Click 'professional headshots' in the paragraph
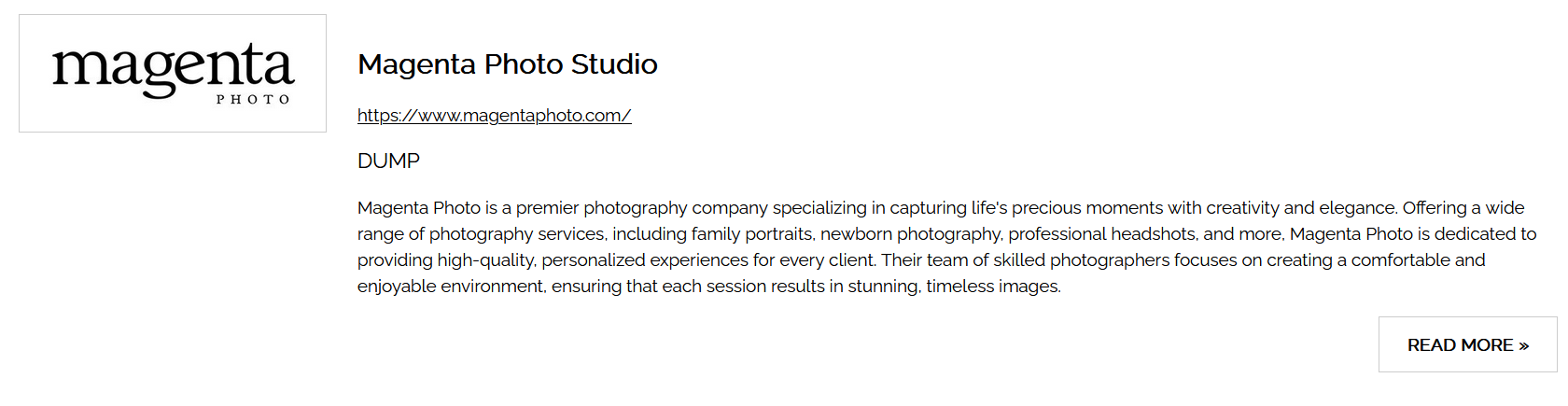 [x=1102, y=234]
